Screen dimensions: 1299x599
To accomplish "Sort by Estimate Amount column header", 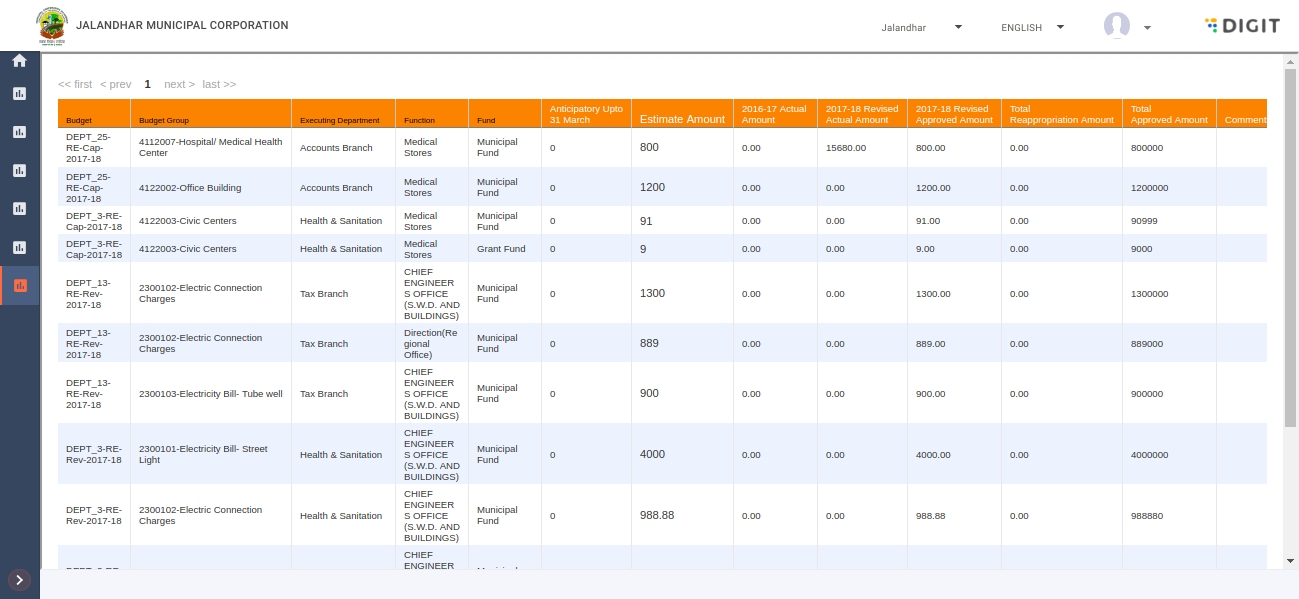I will pos(682,119).
